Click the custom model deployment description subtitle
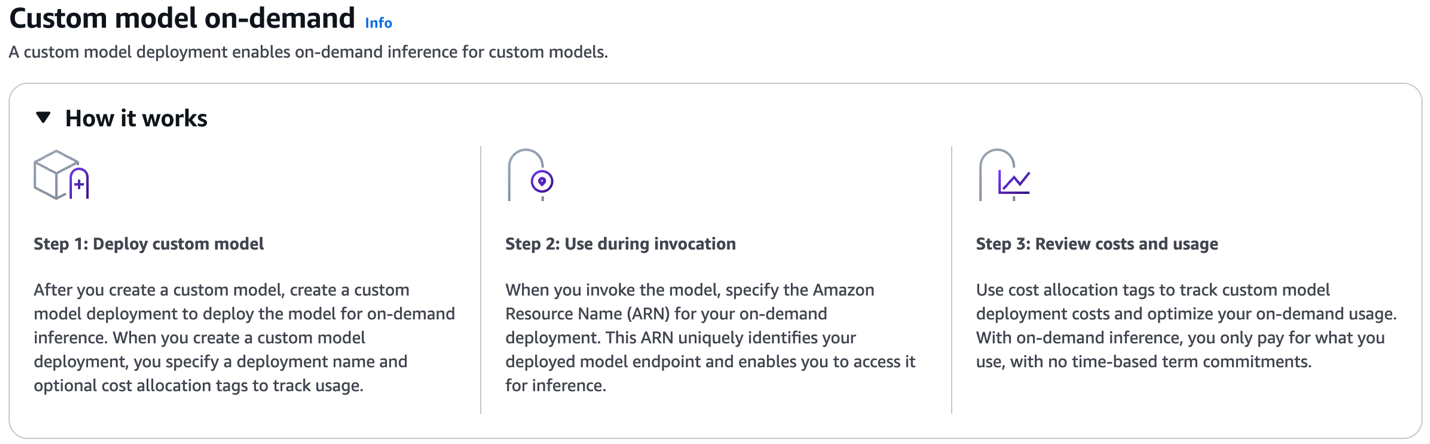The image size is (1430, 444). (308, 52)
